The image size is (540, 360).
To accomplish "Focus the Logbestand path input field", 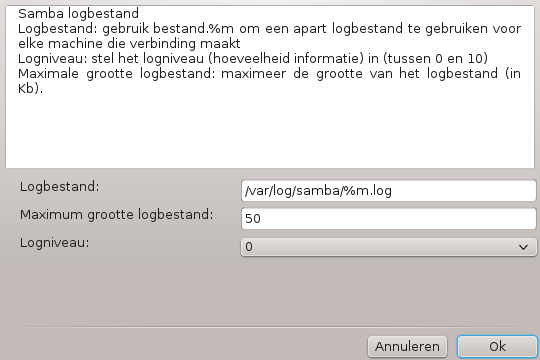I will [388, 191].
